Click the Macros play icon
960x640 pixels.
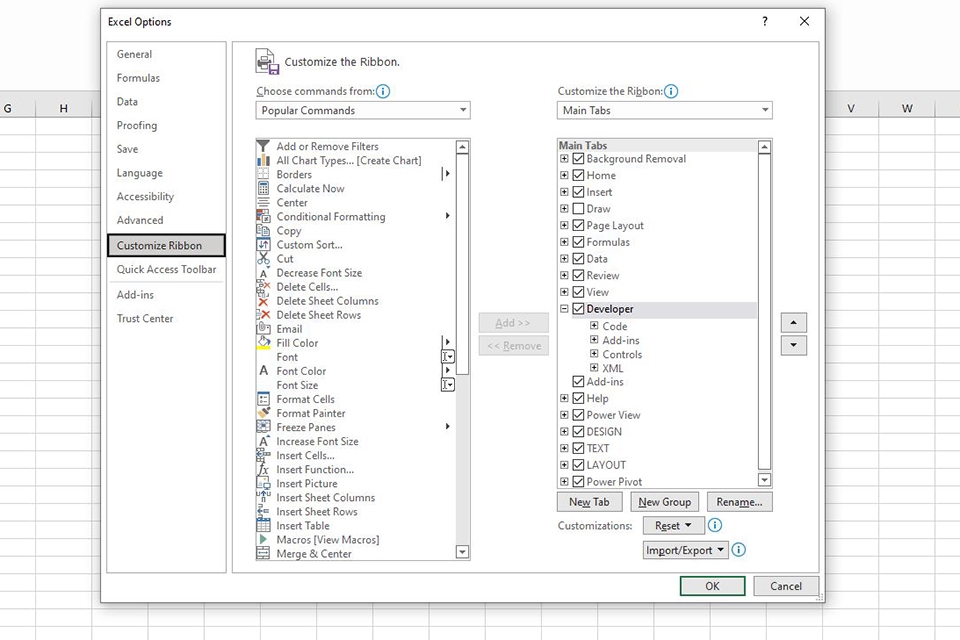pos(263,540)
